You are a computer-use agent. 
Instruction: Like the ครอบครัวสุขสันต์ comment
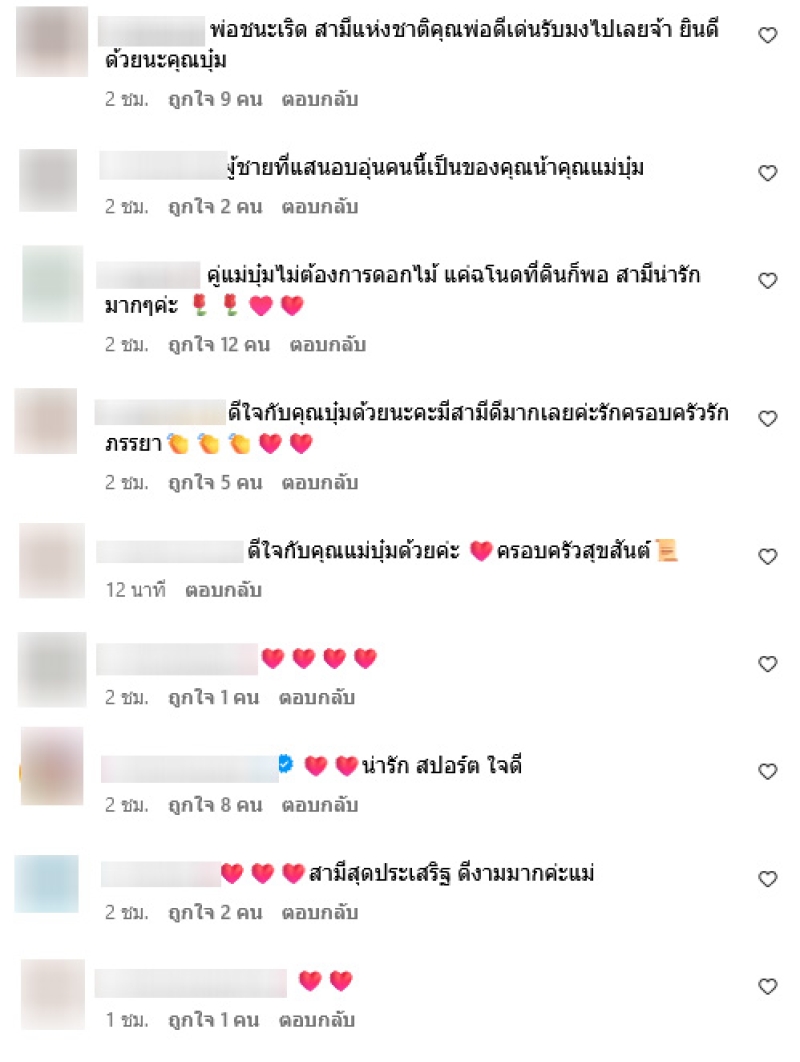click(767, 557)
